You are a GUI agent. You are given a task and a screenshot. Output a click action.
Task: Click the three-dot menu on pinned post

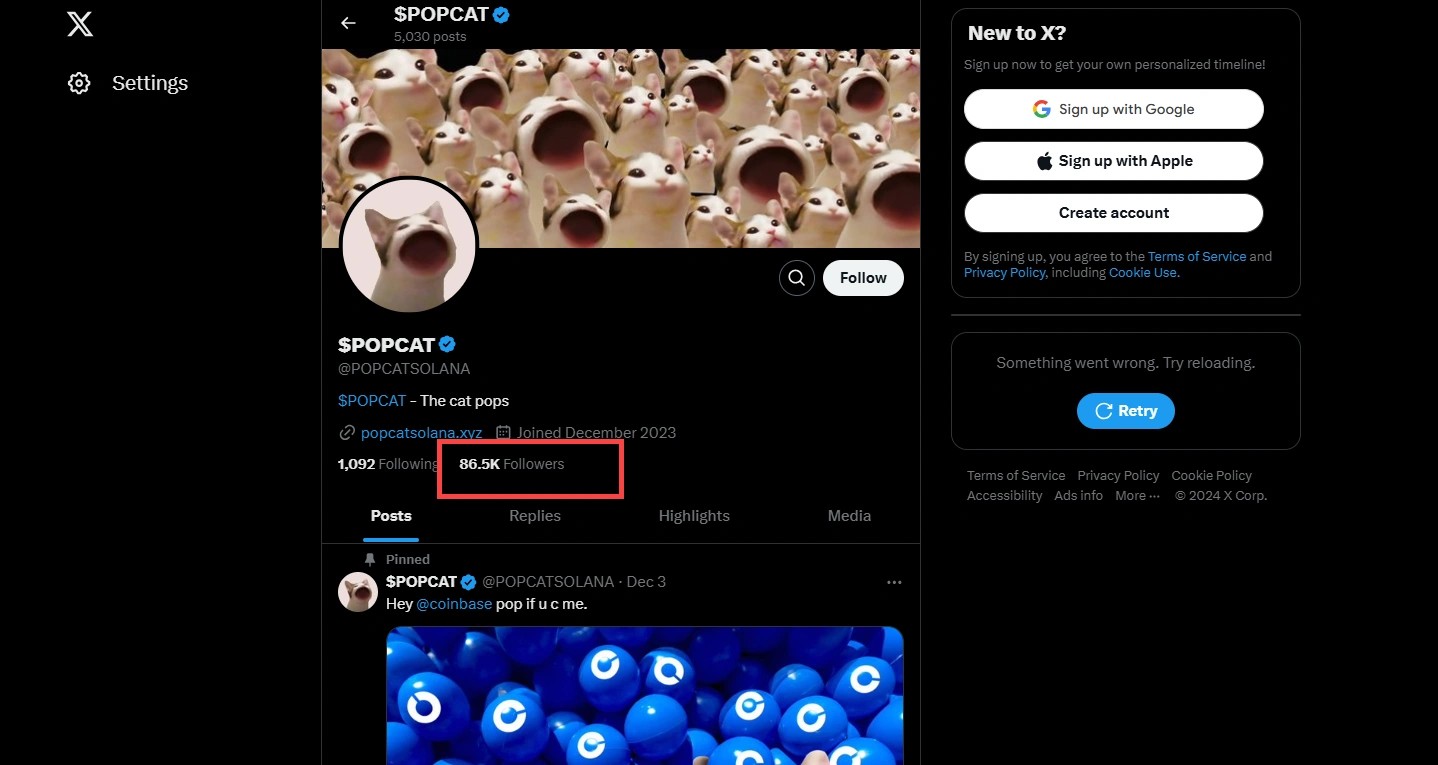coord(894,582)
